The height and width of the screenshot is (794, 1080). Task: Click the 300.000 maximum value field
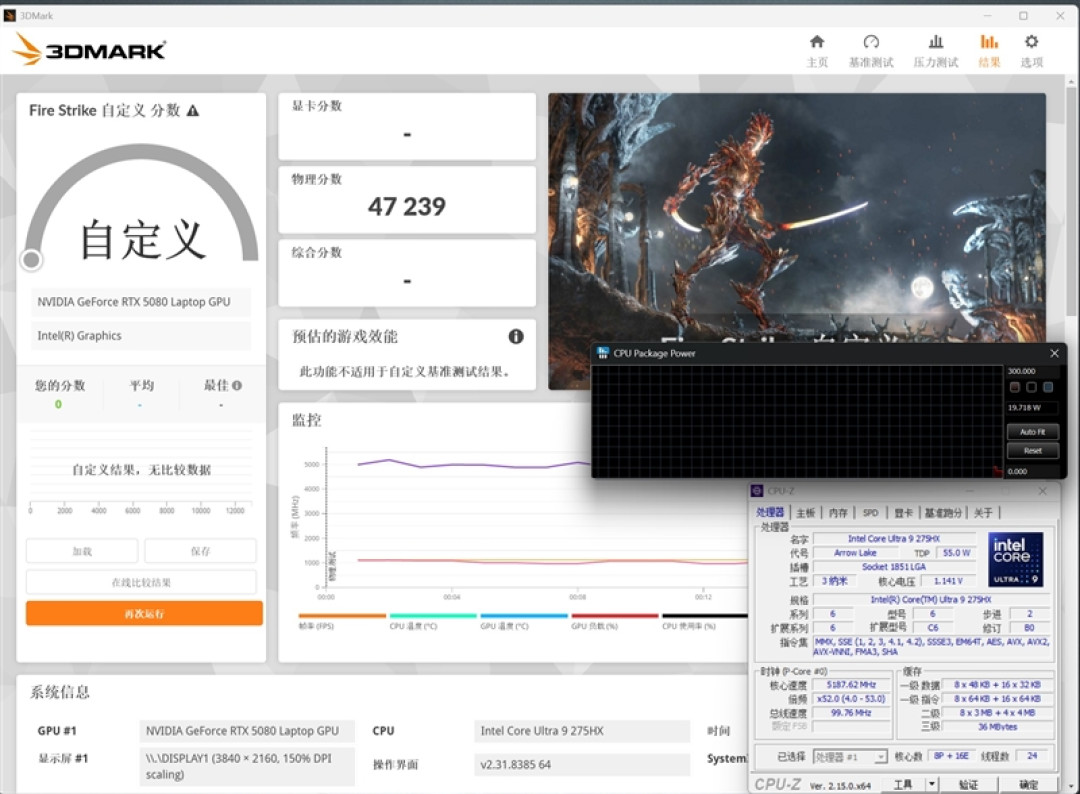tap(1032, 371)
